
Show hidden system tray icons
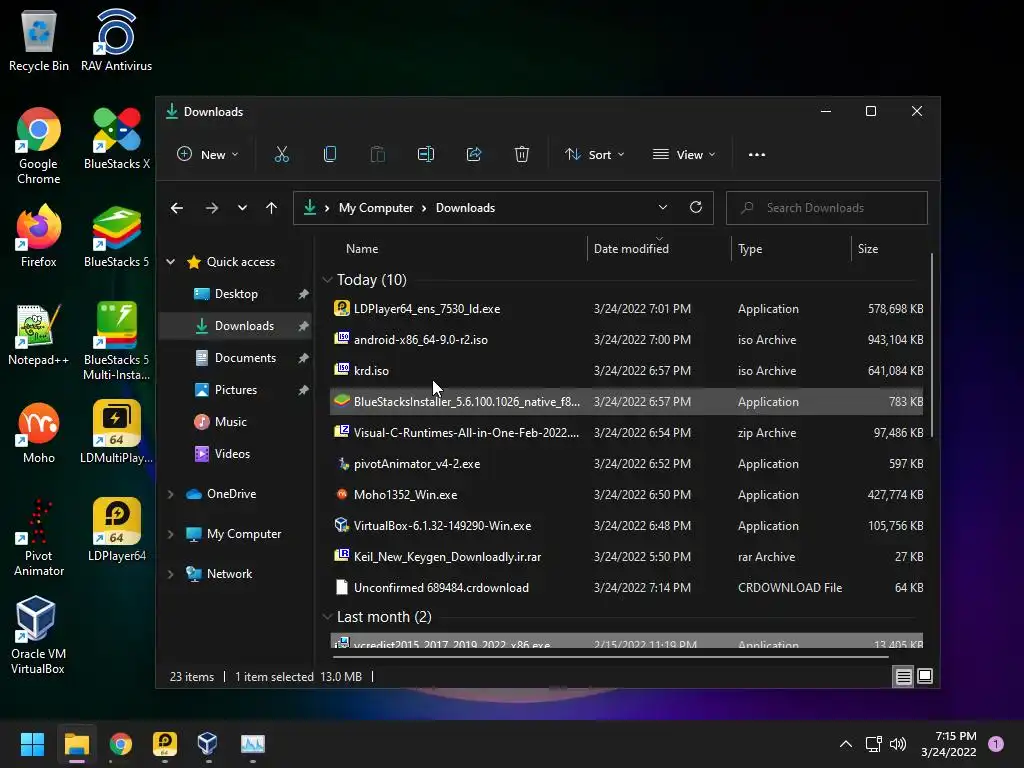846,744
